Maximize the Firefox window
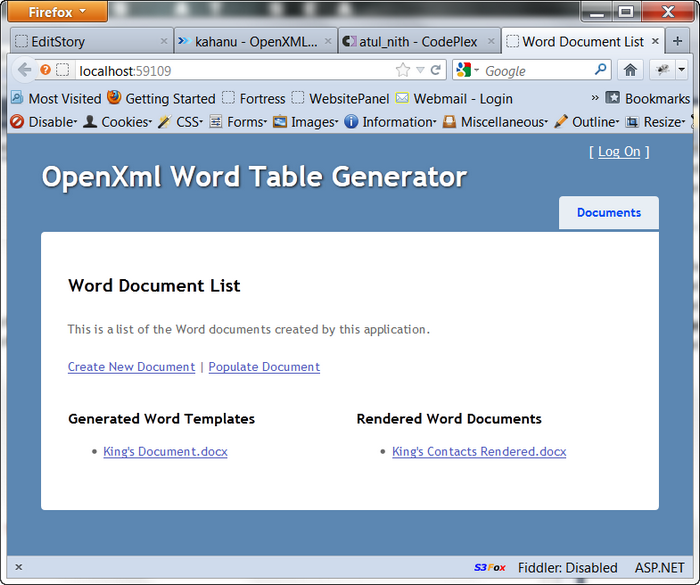Image resolution: width=700 pixels, height=585 pixels. 626,11
